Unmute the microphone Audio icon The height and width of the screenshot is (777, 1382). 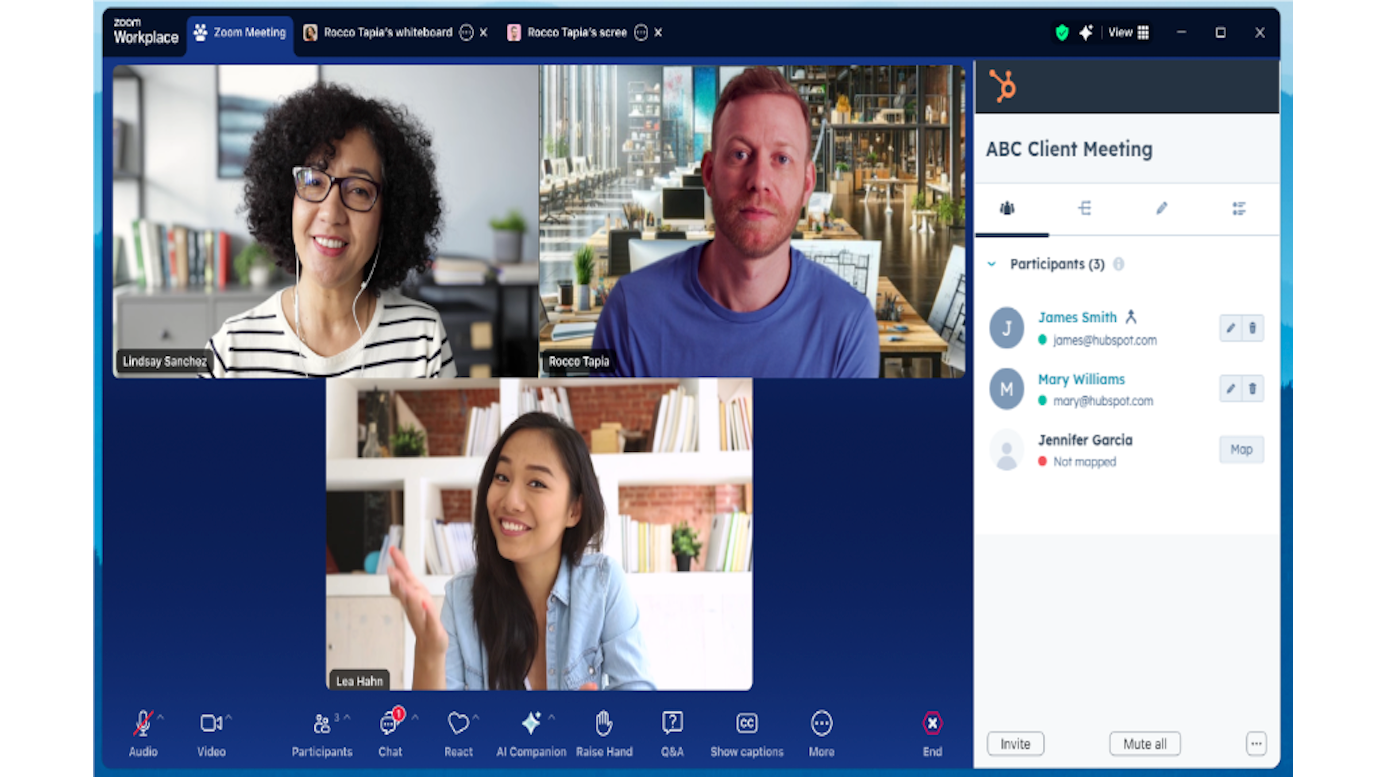[143, 723]
